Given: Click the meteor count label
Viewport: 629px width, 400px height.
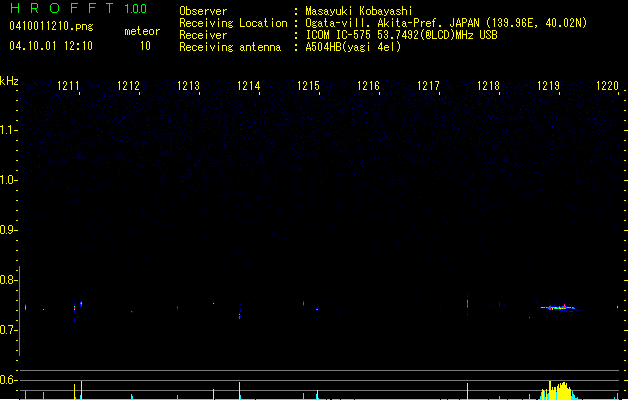Looking at the screenshot, I should point(142,31).
